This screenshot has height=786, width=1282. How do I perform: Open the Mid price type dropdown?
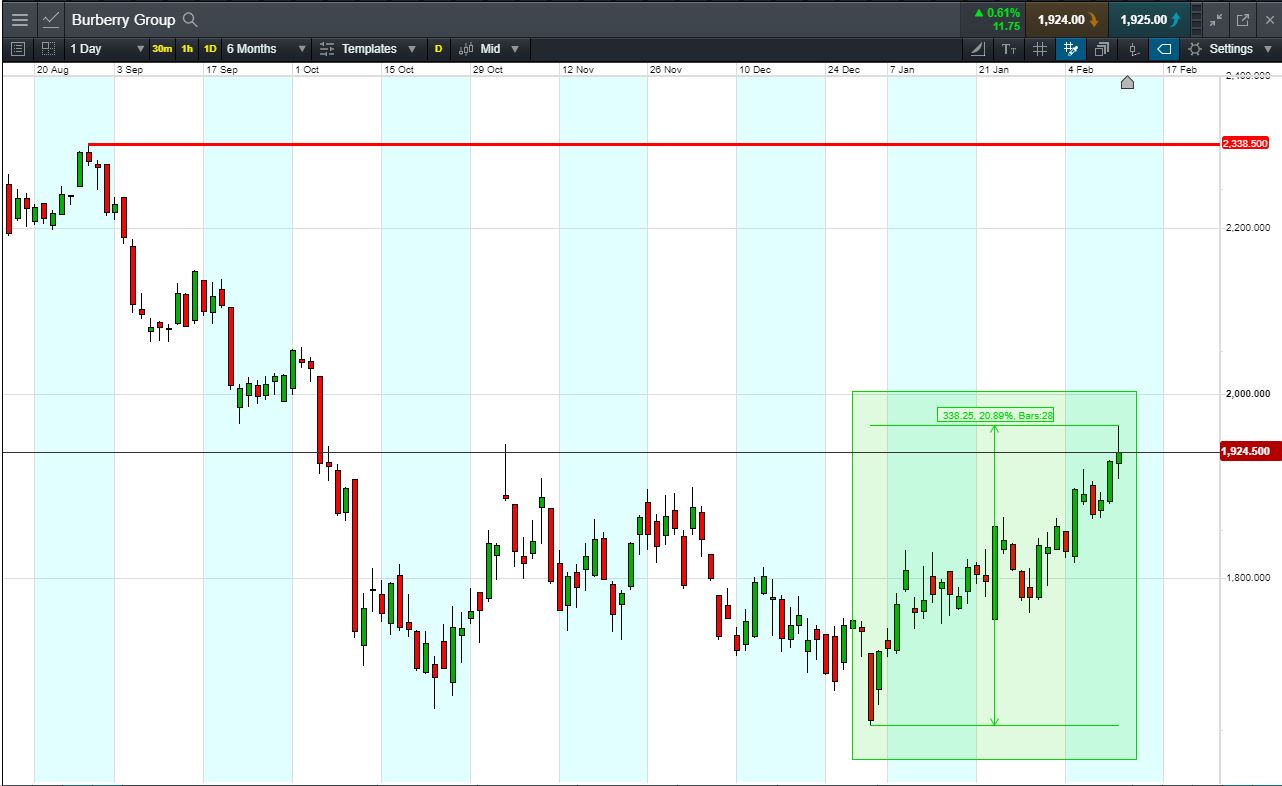pos(490,48)
